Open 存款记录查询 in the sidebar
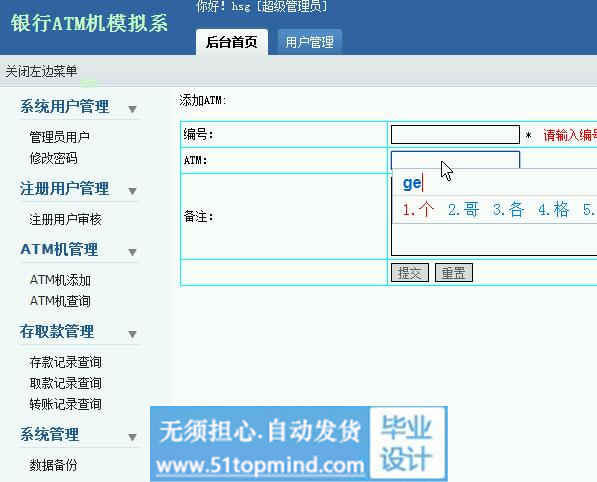Viewport: 597px width, 482px height. [x=65, y=362]
